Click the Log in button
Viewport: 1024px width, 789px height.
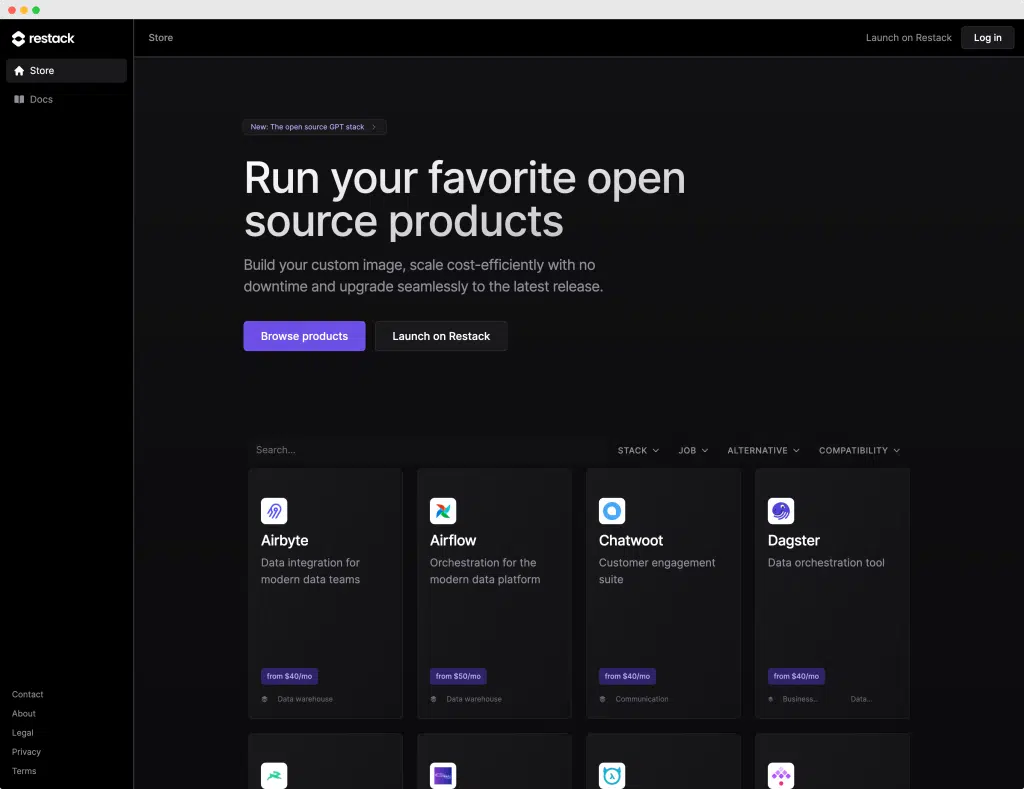[x=987, y=38]
